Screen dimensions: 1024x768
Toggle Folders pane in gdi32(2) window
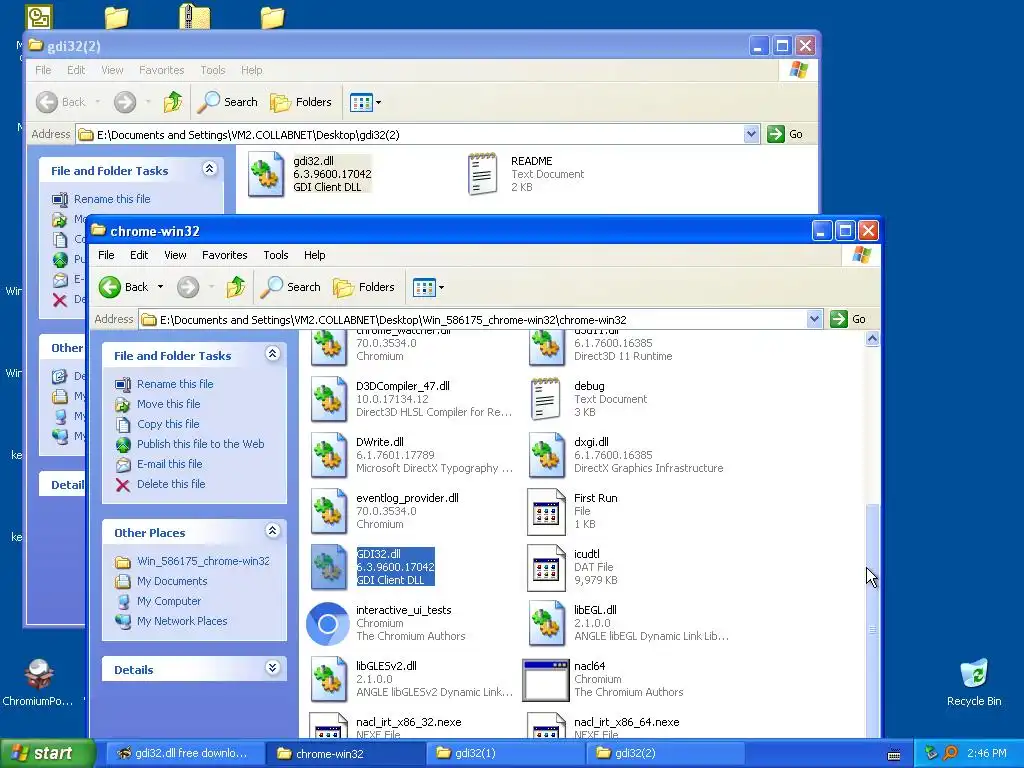point(301,102)
